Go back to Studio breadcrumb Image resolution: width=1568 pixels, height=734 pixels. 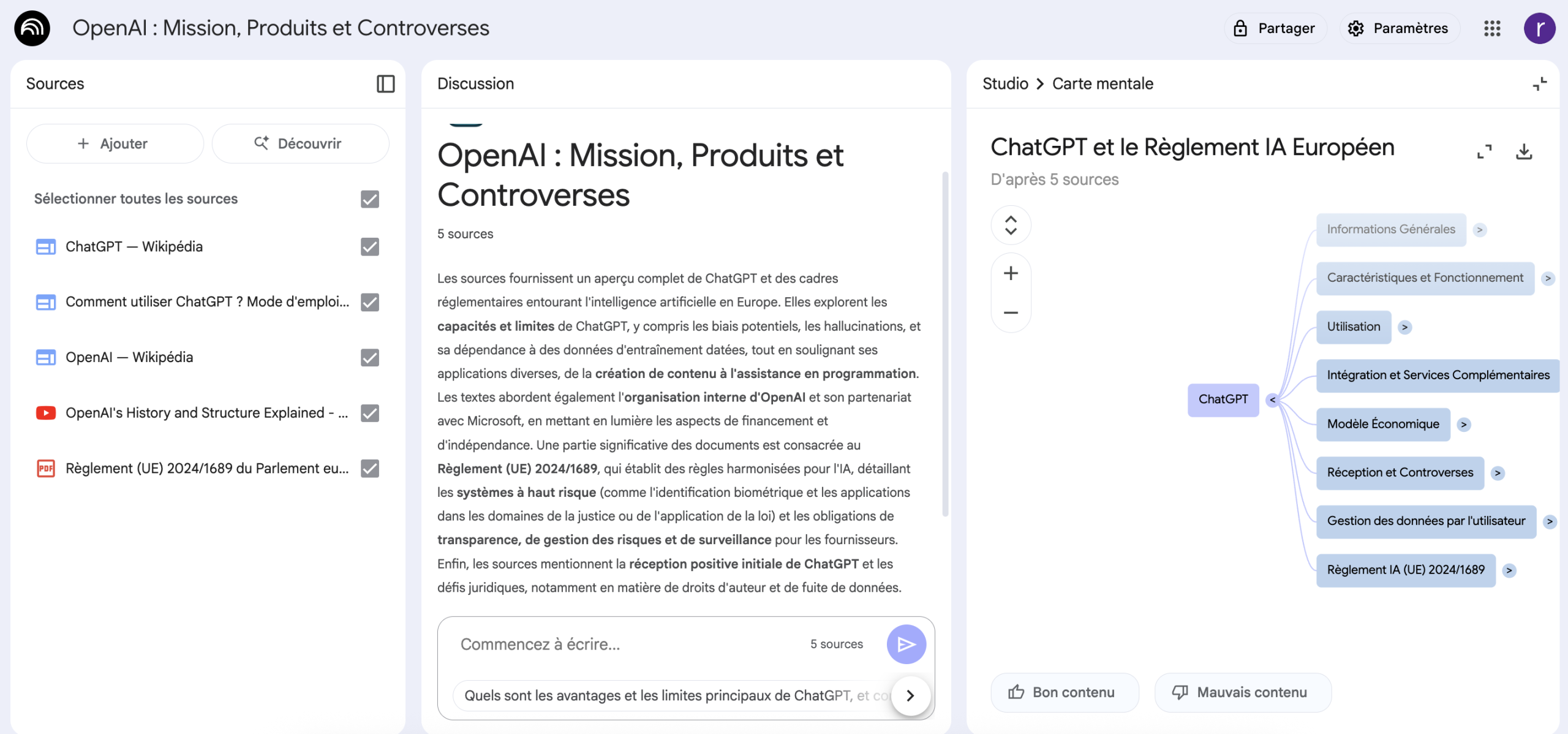click(1005, 84)
